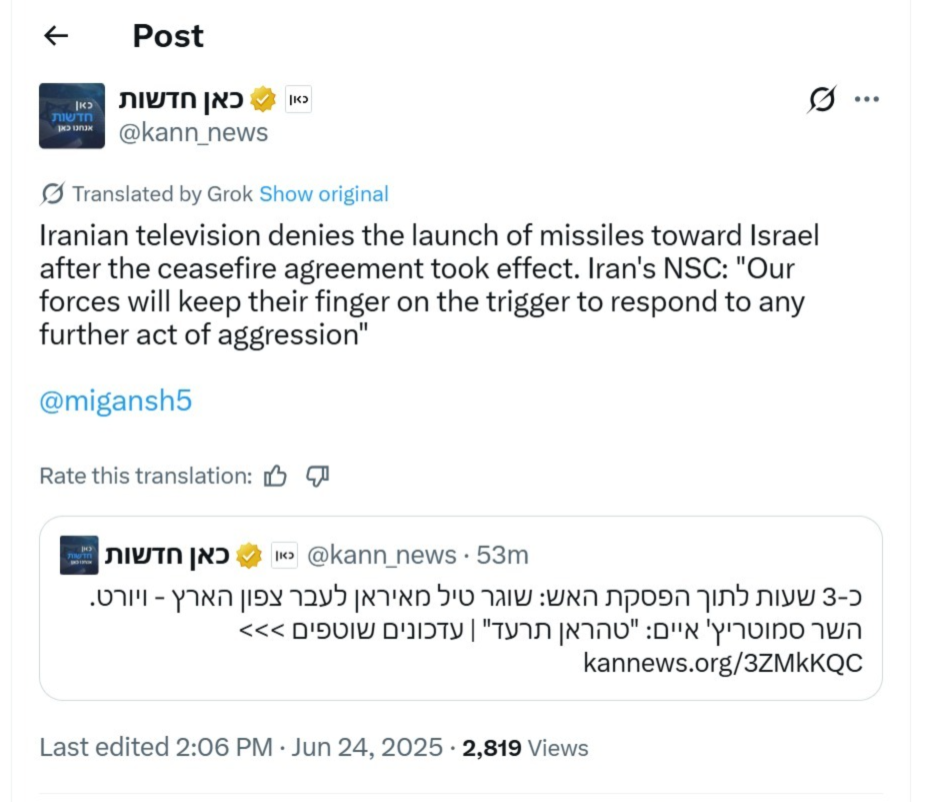Screen dimensions: 945x802
Task: Click the affiliate badge beside the main account name
Action: coord(298,99)
